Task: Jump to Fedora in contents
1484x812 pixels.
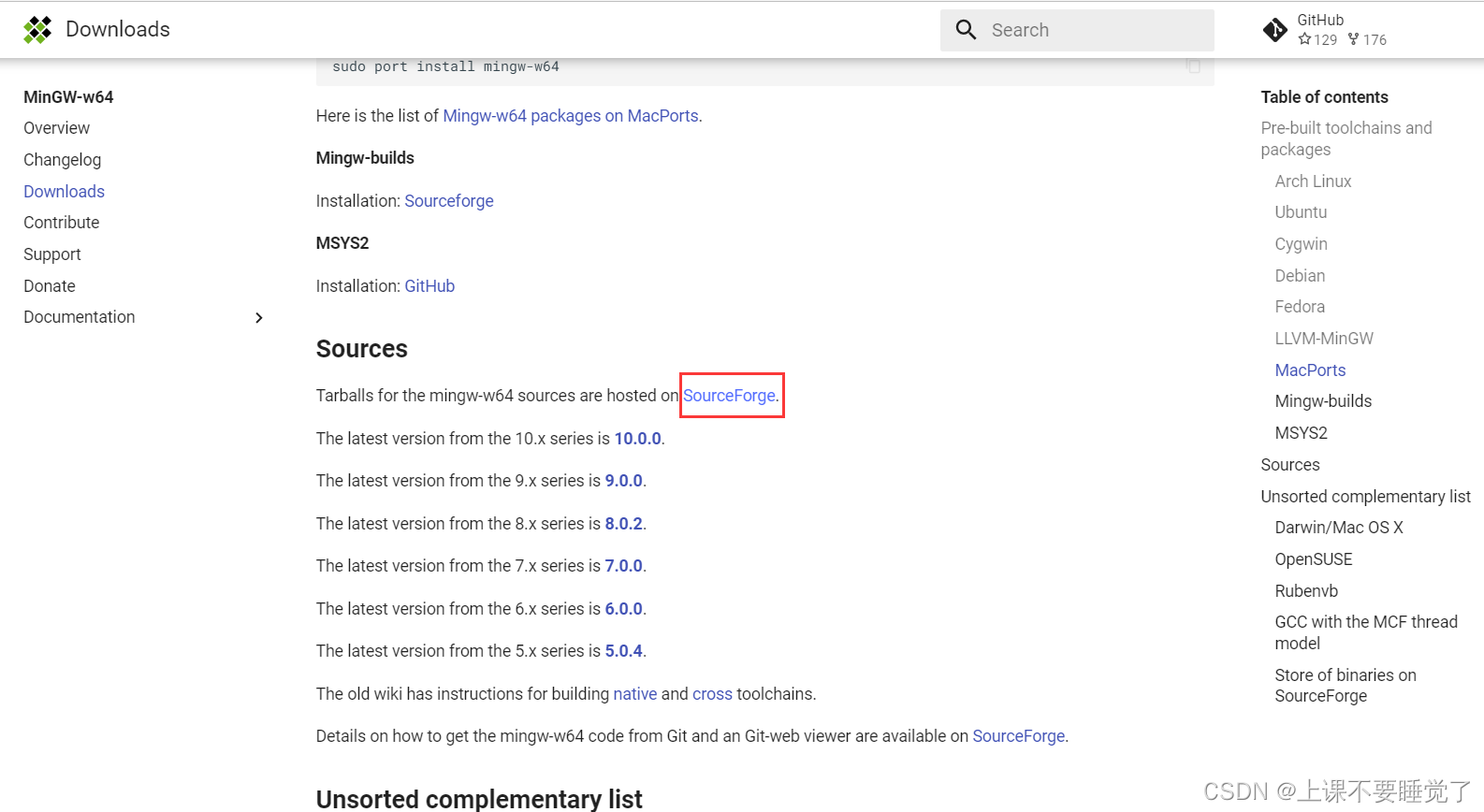Action: pos(1300,307)
